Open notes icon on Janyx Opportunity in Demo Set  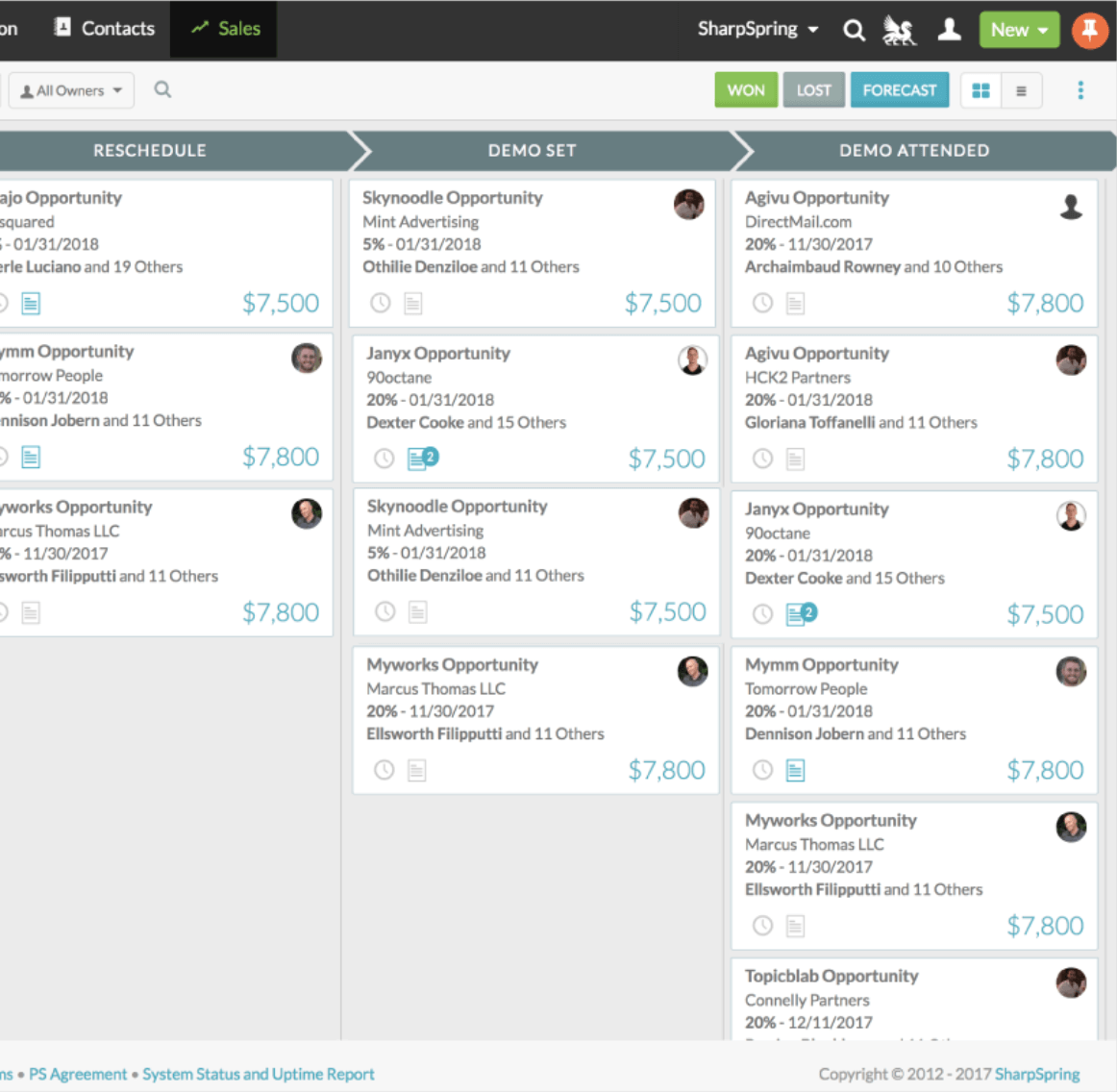(422, 458)
